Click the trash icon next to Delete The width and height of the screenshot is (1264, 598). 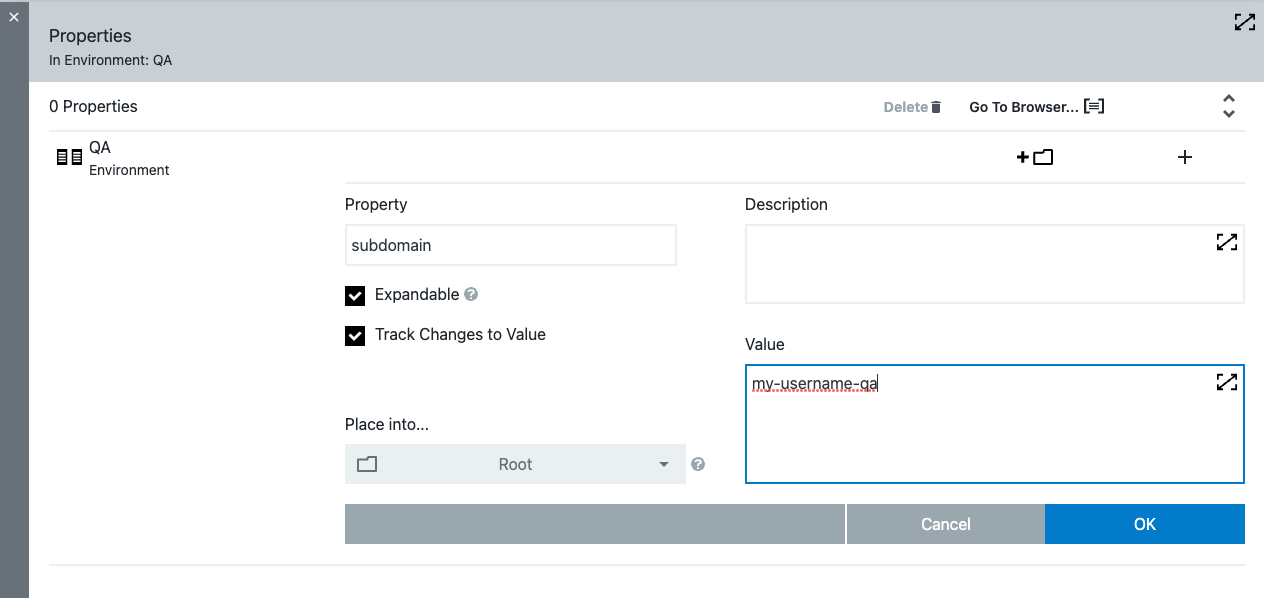(x=937, y=106)
